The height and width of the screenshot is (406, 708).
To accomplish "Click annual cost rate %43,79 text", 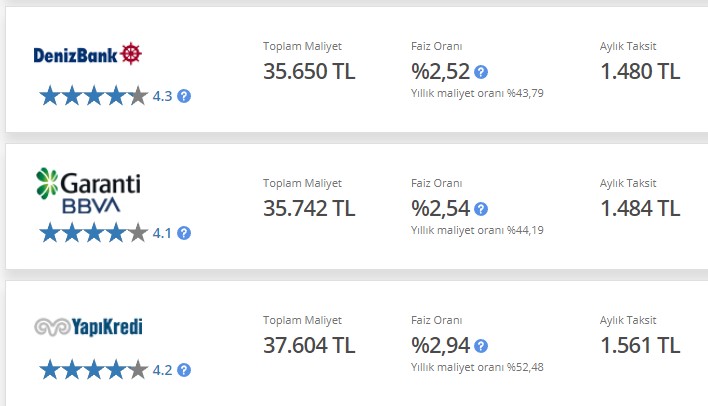I will pyautogui.click(x=477, y=93).
